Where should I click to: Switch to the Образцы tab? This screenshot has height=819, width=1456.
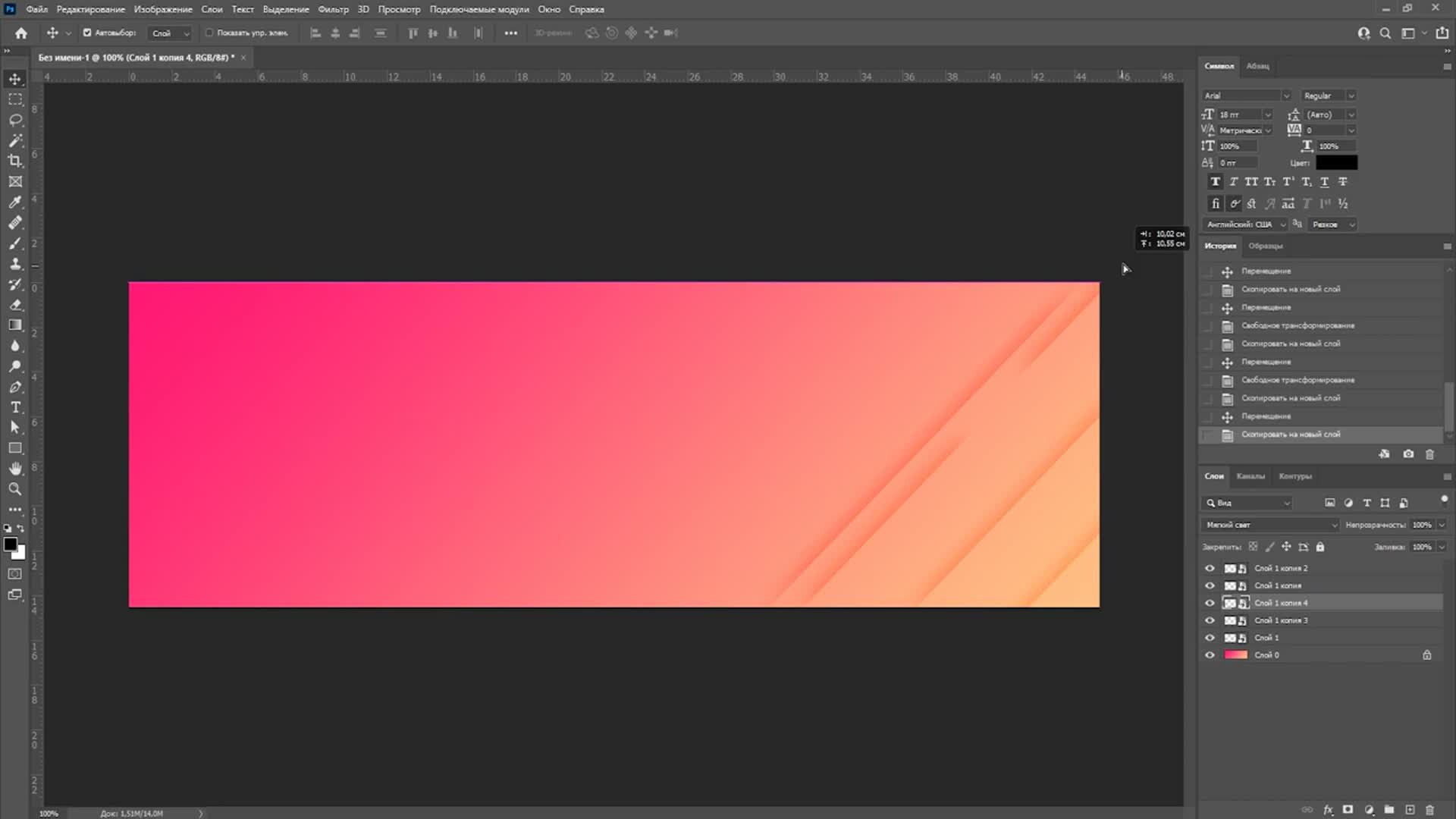(x=1266, y=246)
